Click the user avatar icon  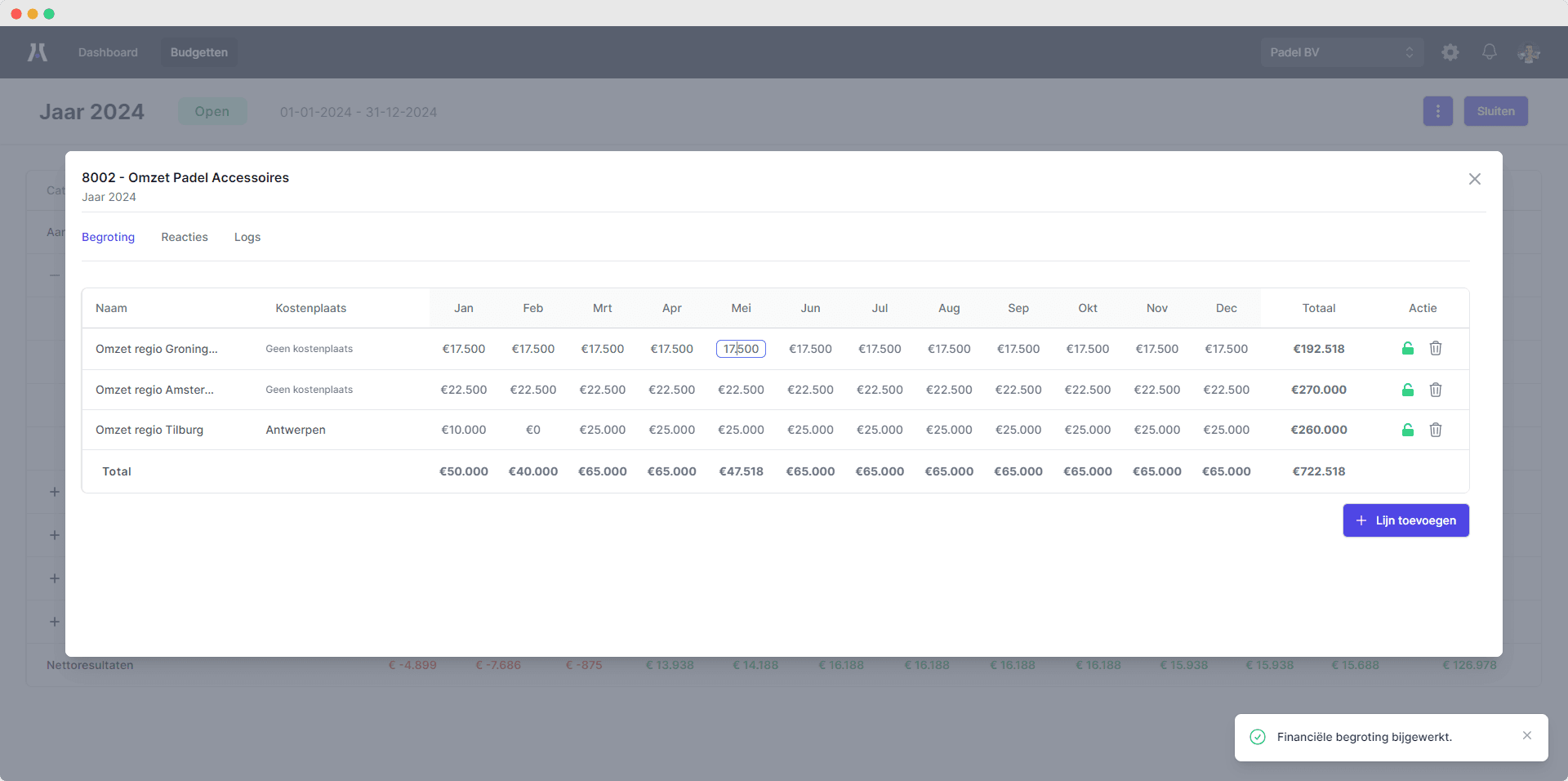[x=1528, y=53]
